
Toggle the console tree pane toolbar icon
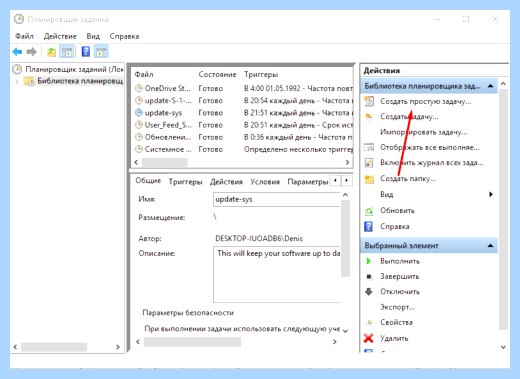click(x=67, y=52)
